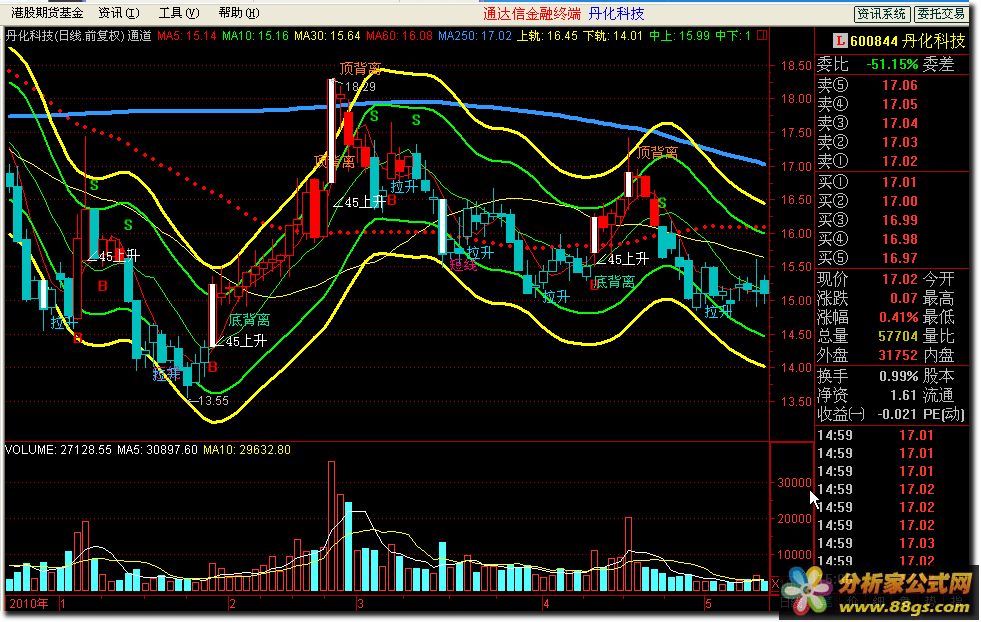
Task: Click the red X icon in the volume pane corner
Action: pyautogui.click(x=776, y=584)
